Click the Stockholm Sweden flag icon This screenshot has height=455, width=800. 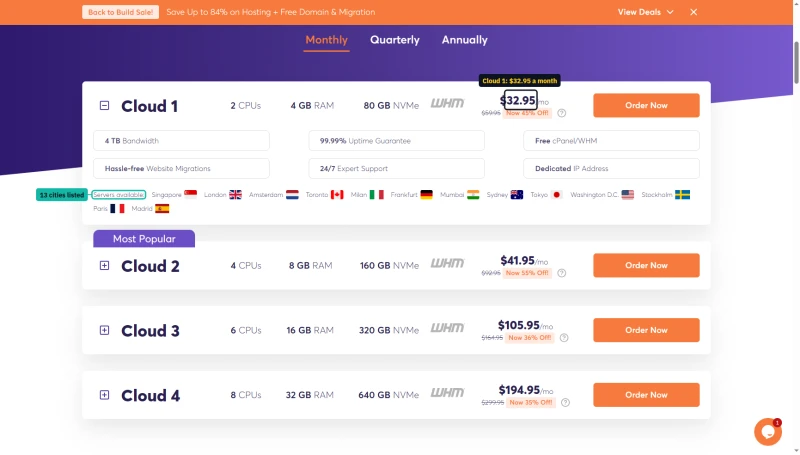[x=683, y=194]
